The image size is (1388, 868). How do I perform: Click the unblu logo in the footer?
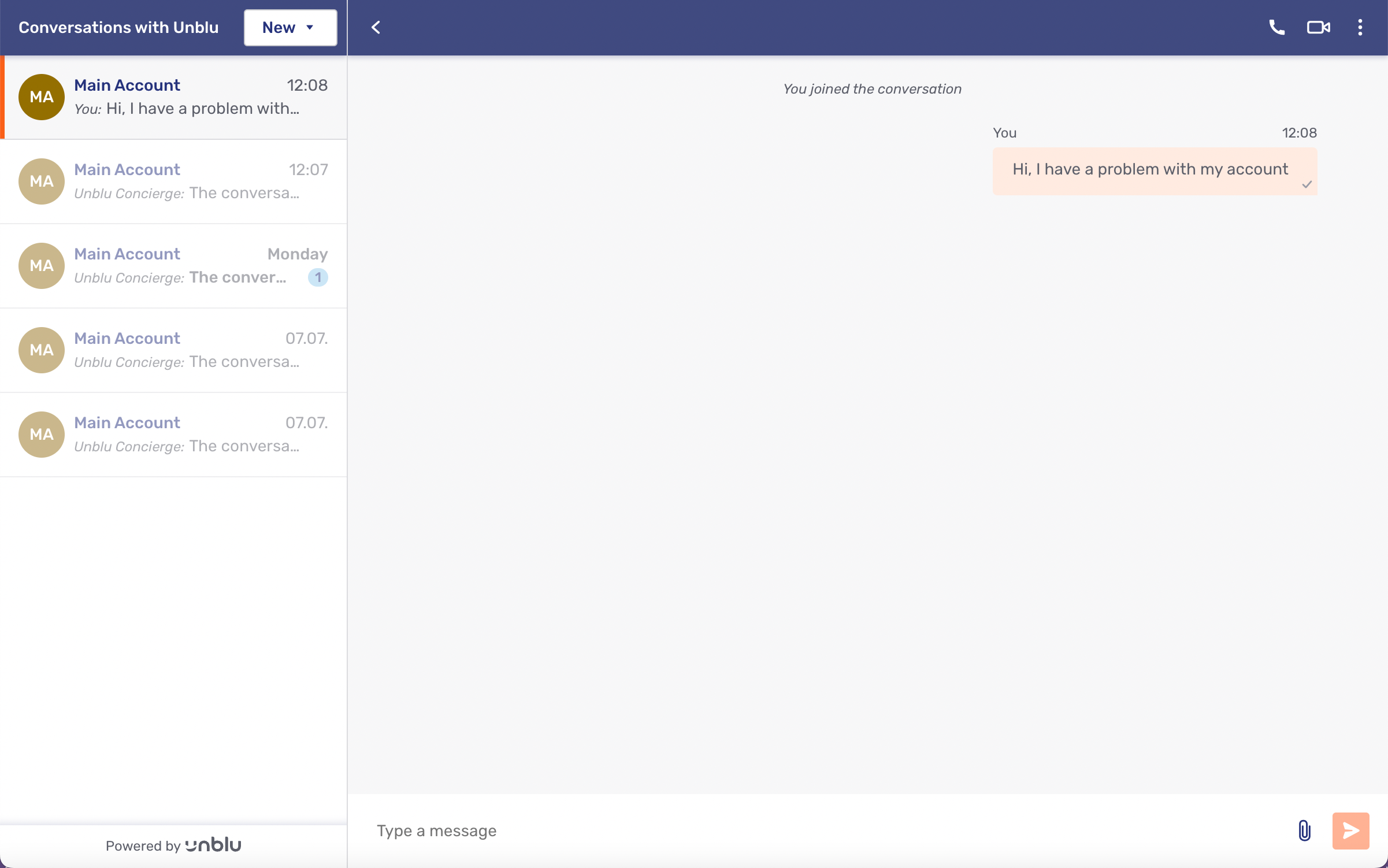213,845
